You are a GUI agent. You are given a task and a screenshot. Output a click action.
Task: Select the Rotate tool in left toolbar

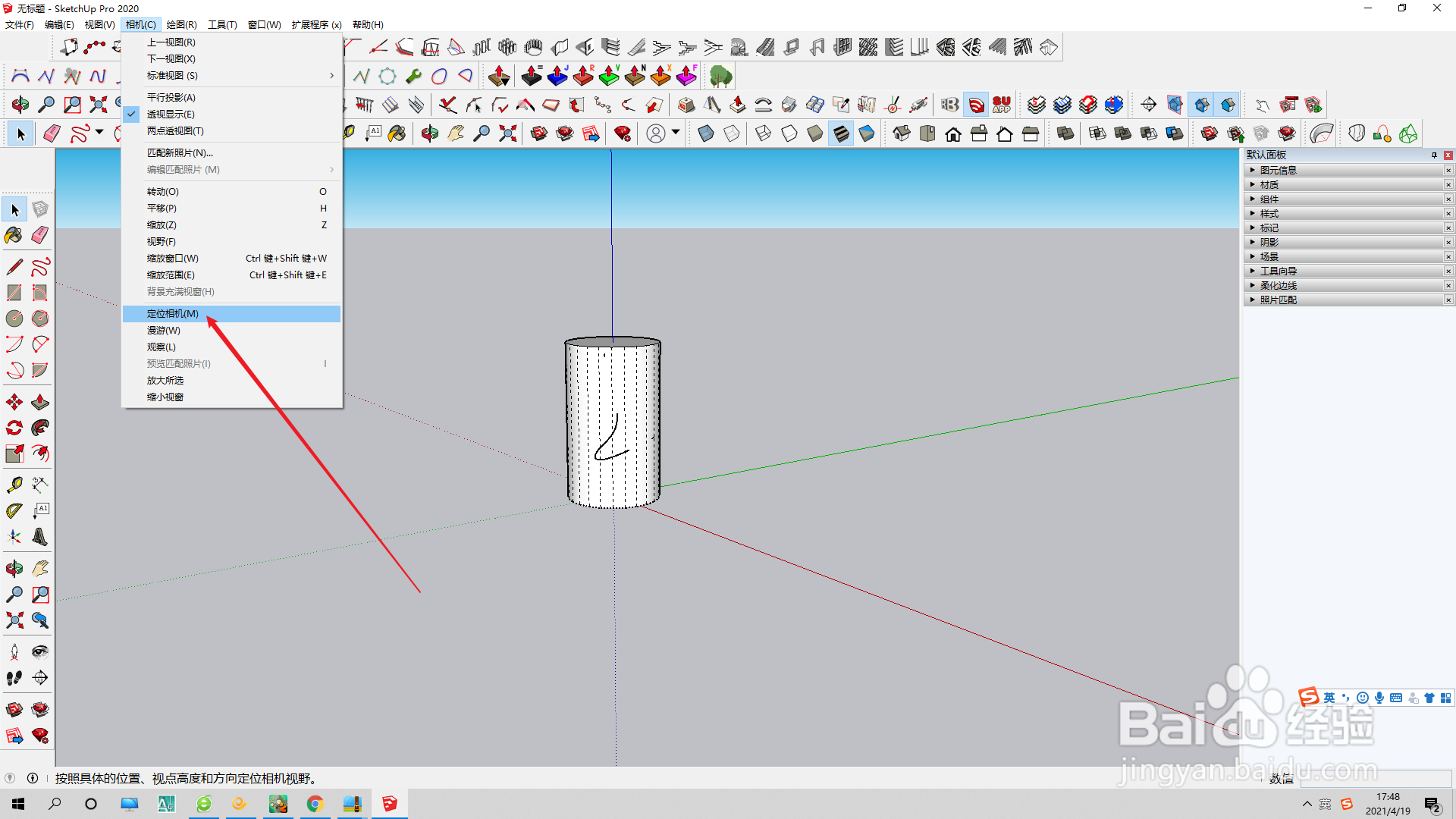[x=14, y=428]
